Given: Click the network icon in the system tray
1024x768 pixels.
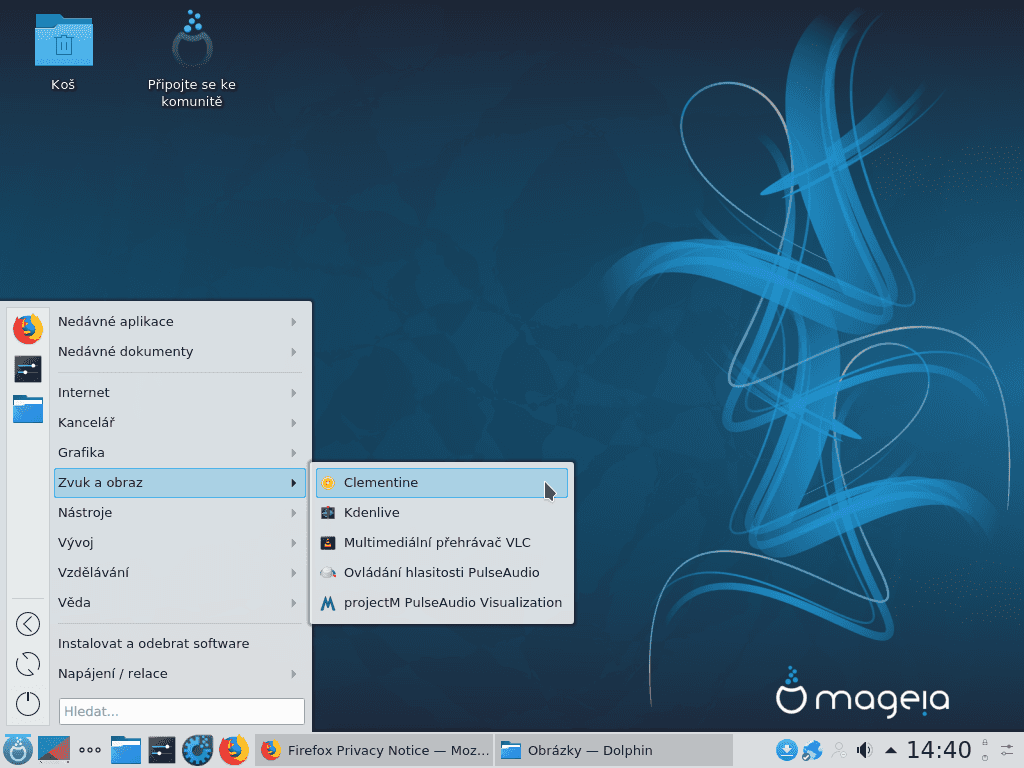Looking at the screenshot, I should 812,749.
